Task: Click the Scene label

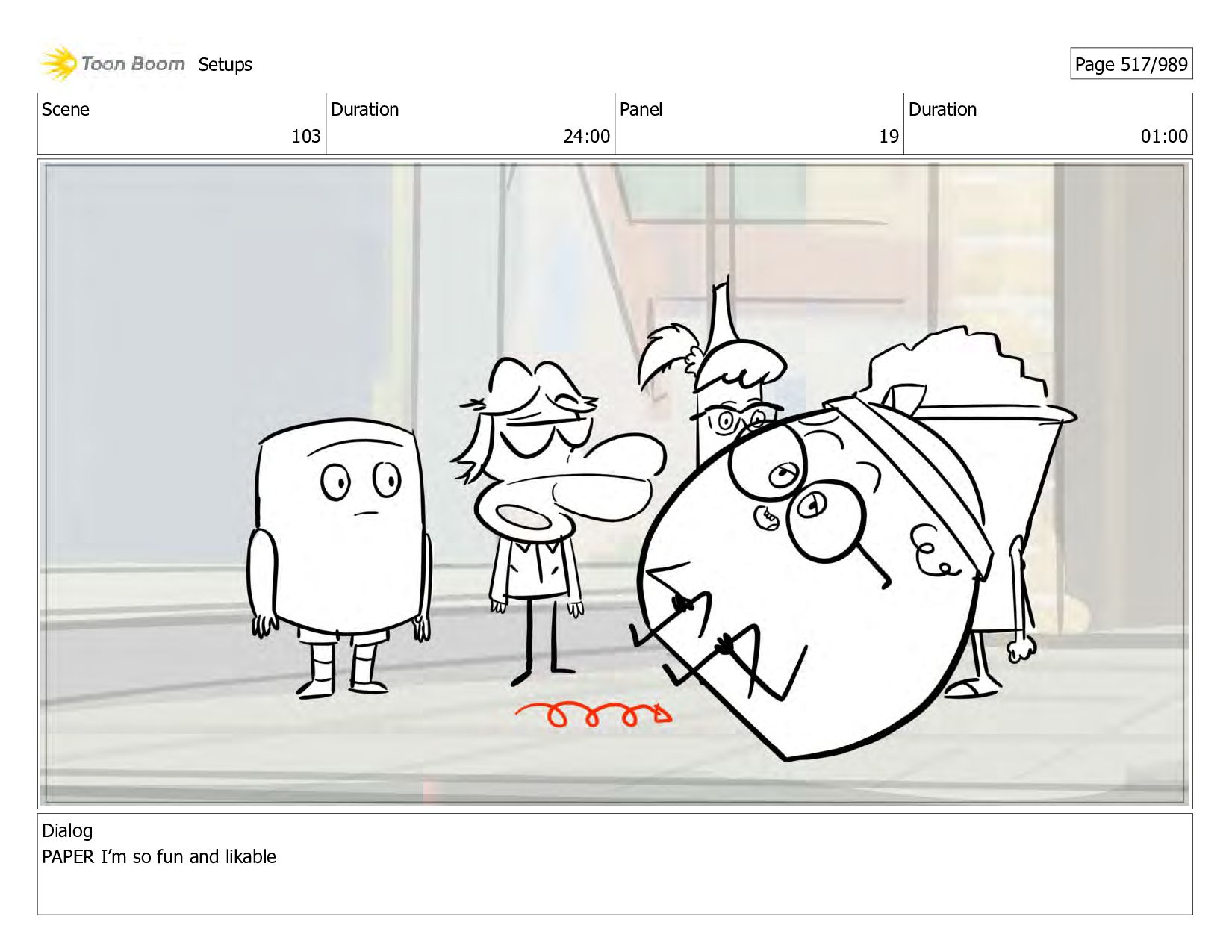Action: 66,109
